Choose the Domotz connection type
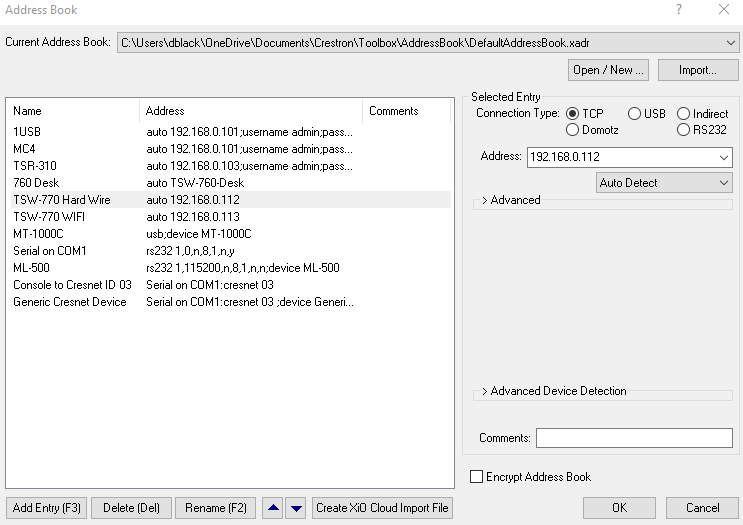Viewport: 743px width, 525px height. click(x=573, y=130)
